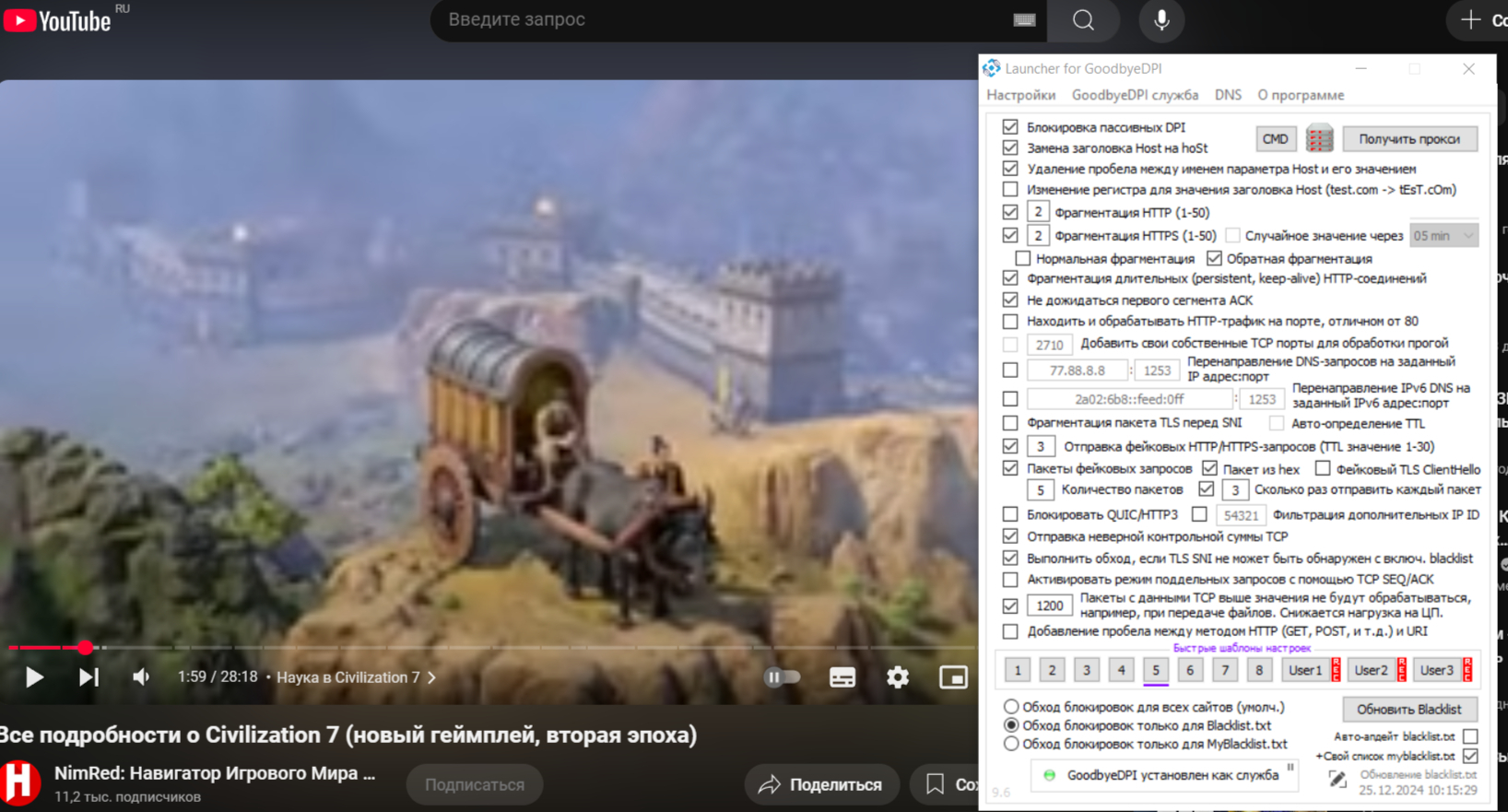The image size is (1508, 812).
Task: Toggle 'Отправка неверной контрольной суммы TCP' checkbox
Action: tap(1010, 536)
